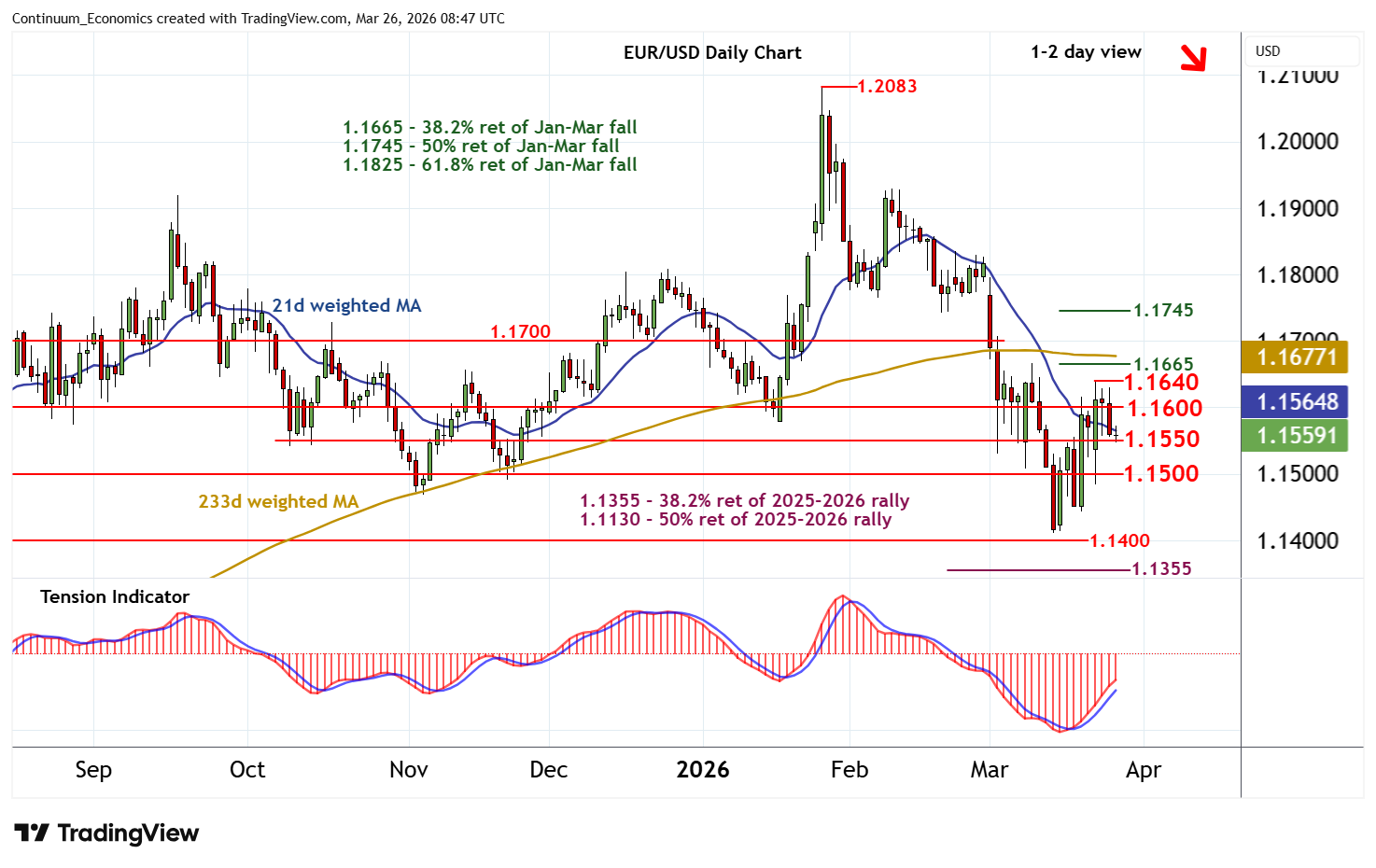Click the 1.16771 gold price tag
The height and width of the screenshot is (868, 1376).
pos(1296,357)
